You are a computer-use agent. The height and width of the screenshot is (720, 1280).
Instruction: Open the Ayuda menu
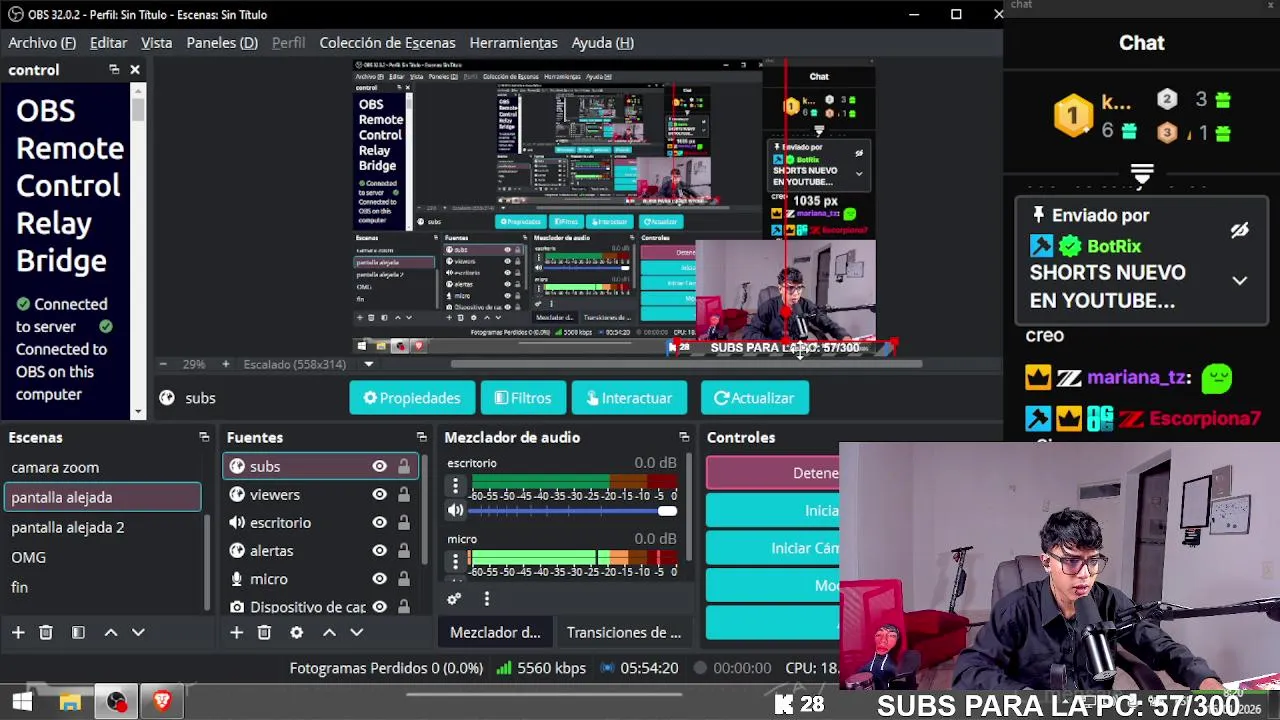coord(603,42)
